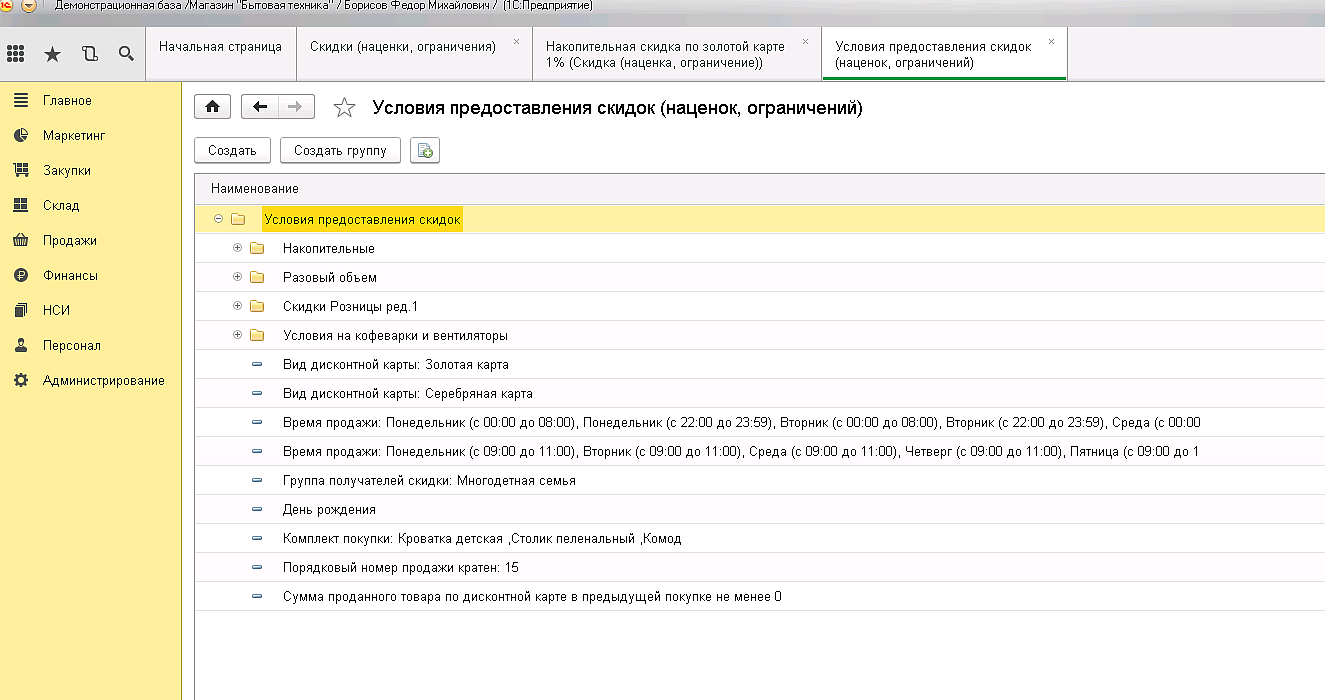The height and width of the screenshot is (700, 1325).
Task: Switch to Скидки (наценки, ограничения) tab
Action: (402, 47)
